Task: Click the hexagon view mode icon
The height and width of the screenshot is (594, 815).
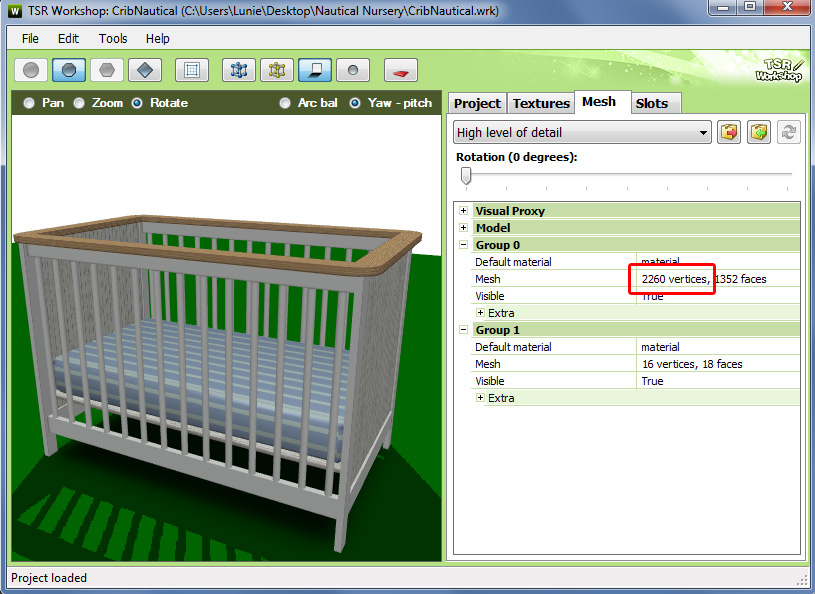Action: [107, 70]
